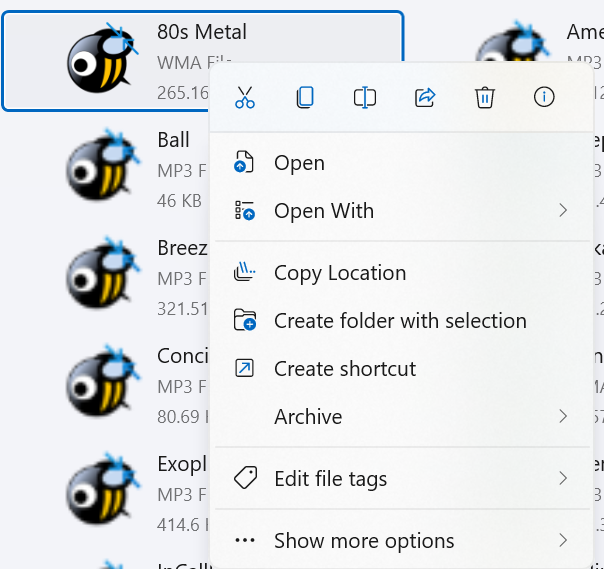
Task: Click the Open With list icon
Action: 245,210
